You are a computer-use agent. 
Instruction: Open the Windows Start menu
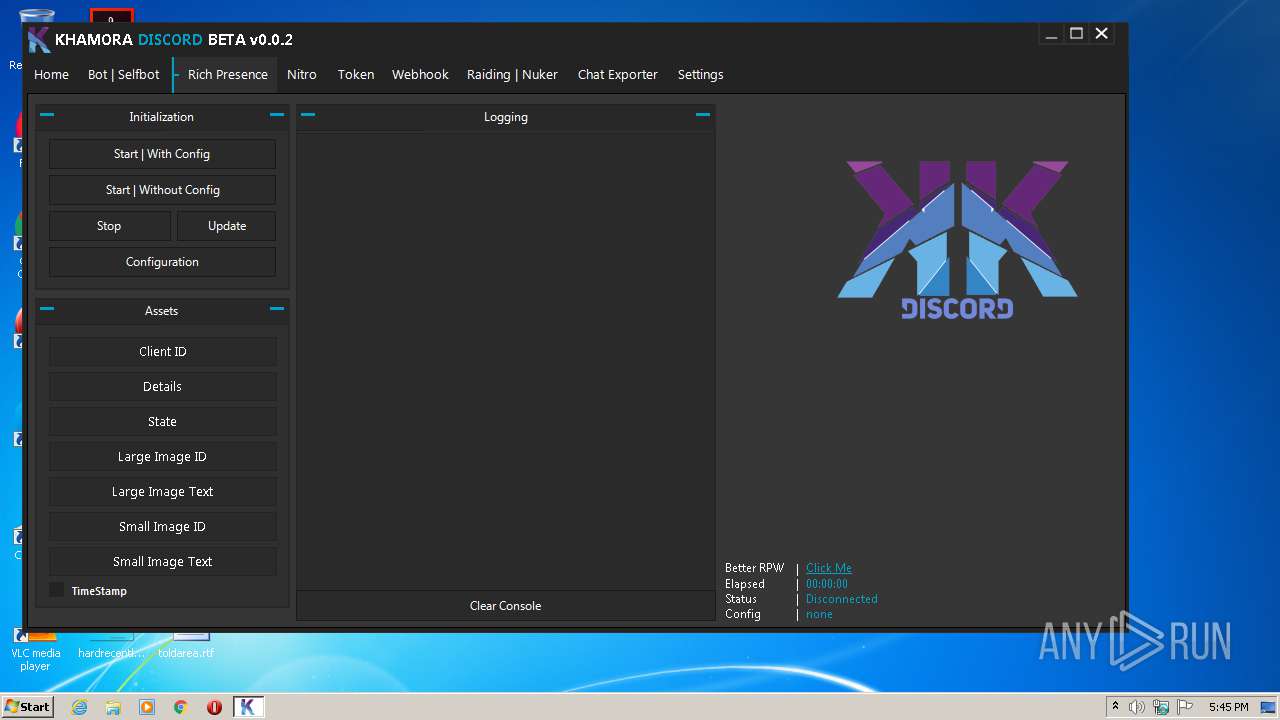pos(28,707)
